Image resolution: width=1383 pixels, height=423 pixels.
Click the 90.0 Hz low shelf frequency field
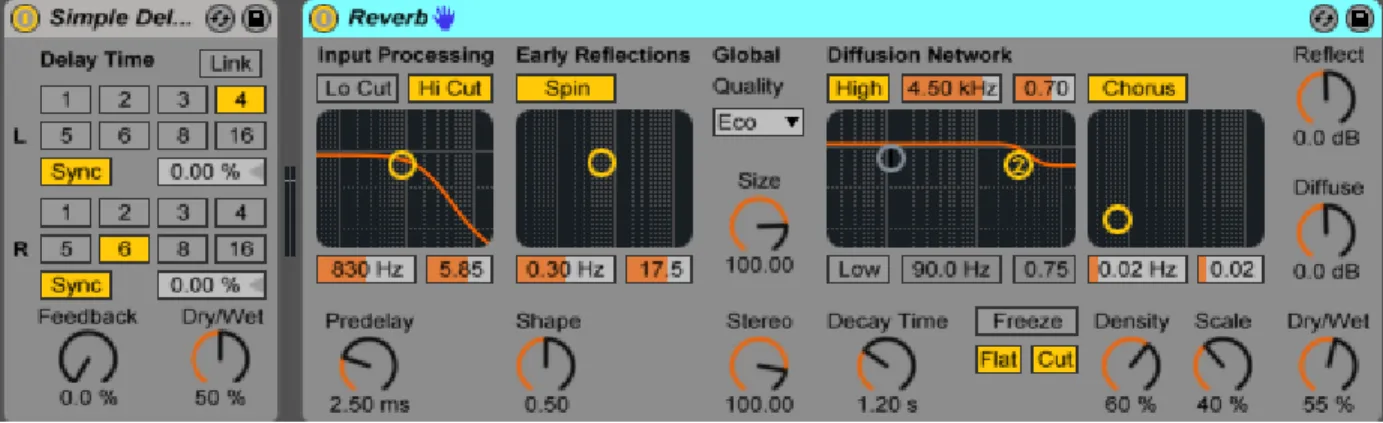click(x=951, y=269)
